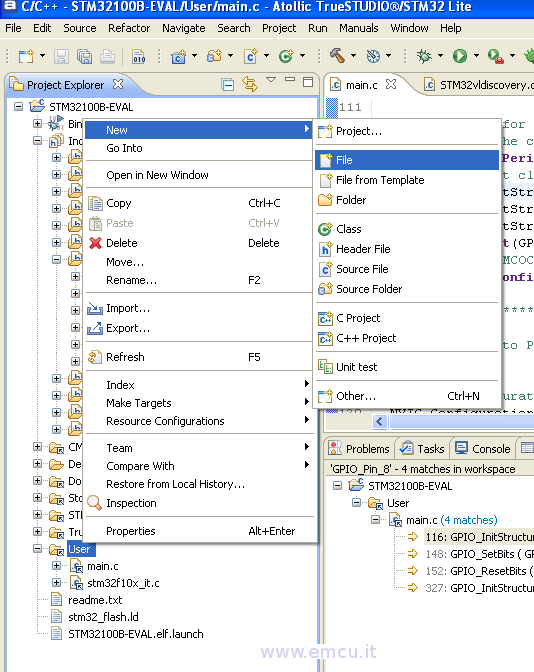Open dropdown arrow next to Debug icon
This screenshot has height=672, width=534.
440,56
